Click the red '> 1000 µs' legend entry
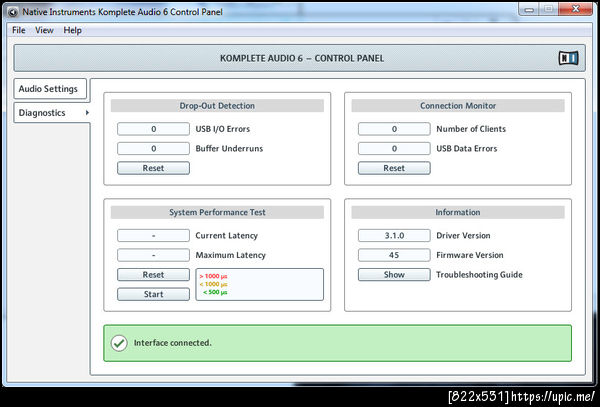Image resolution: width=600 pixels, height=407 pixels. [213, 276]
